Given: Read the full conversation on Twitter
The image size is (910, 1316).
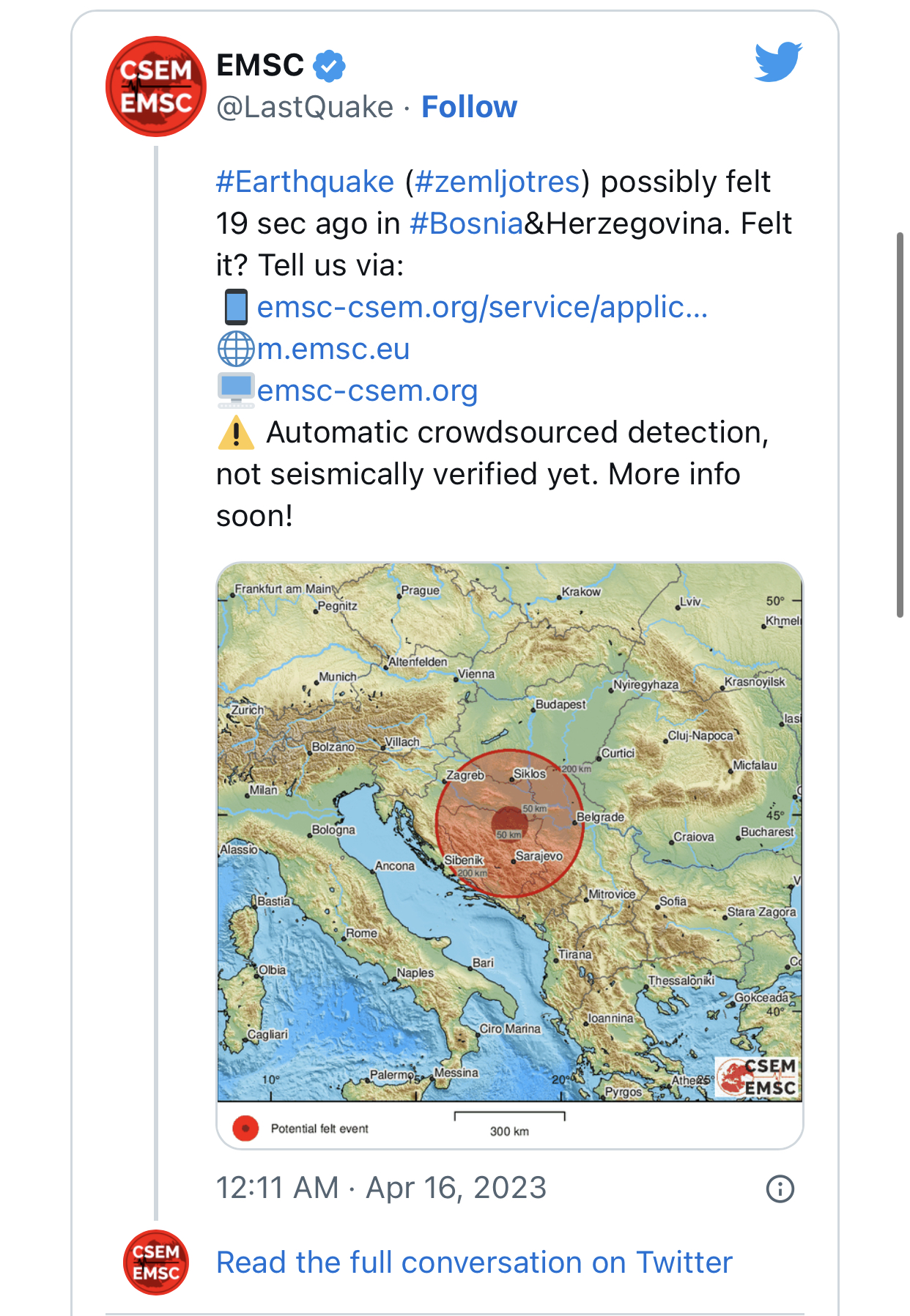Looking at the screenshot, I should point(474,1263).
